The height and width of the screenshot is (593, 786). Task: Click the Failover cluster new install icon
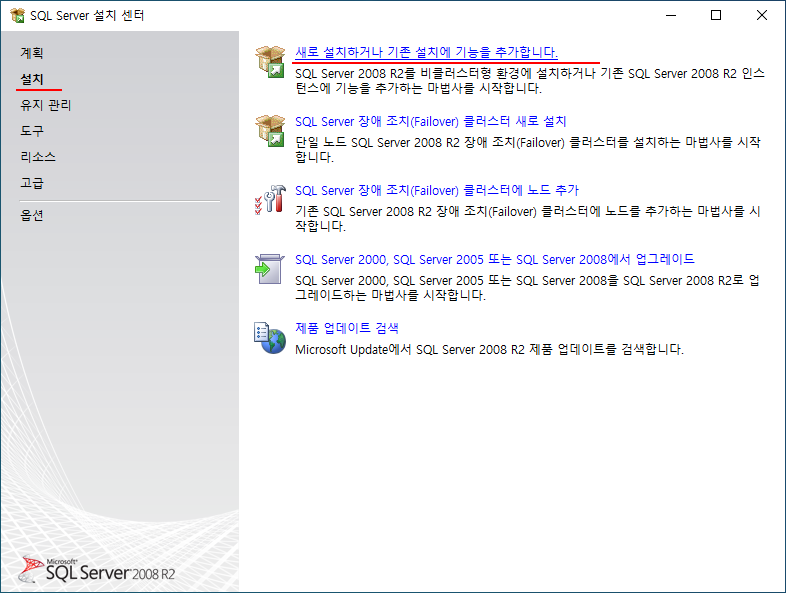coord(270,130)
